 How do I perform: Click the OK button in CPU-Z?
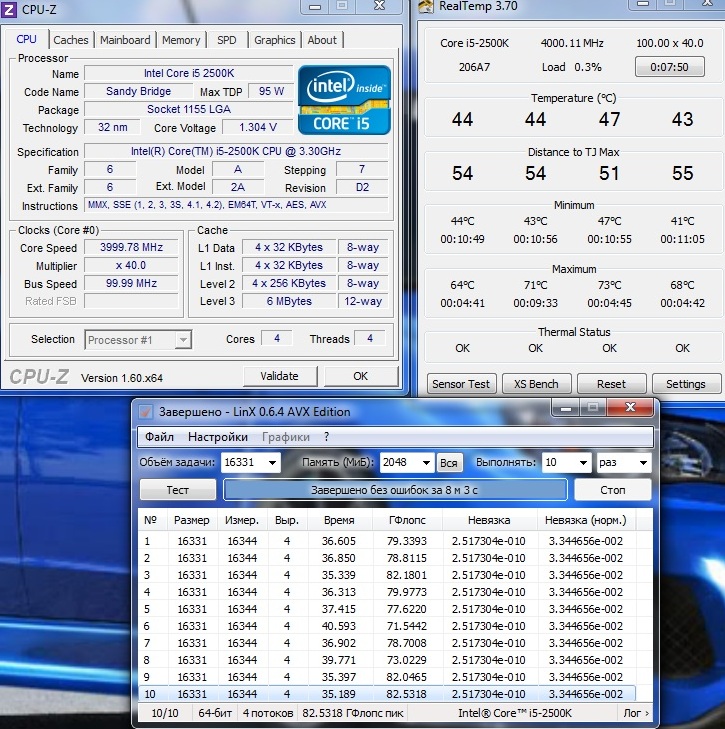[x=360, y=376]
